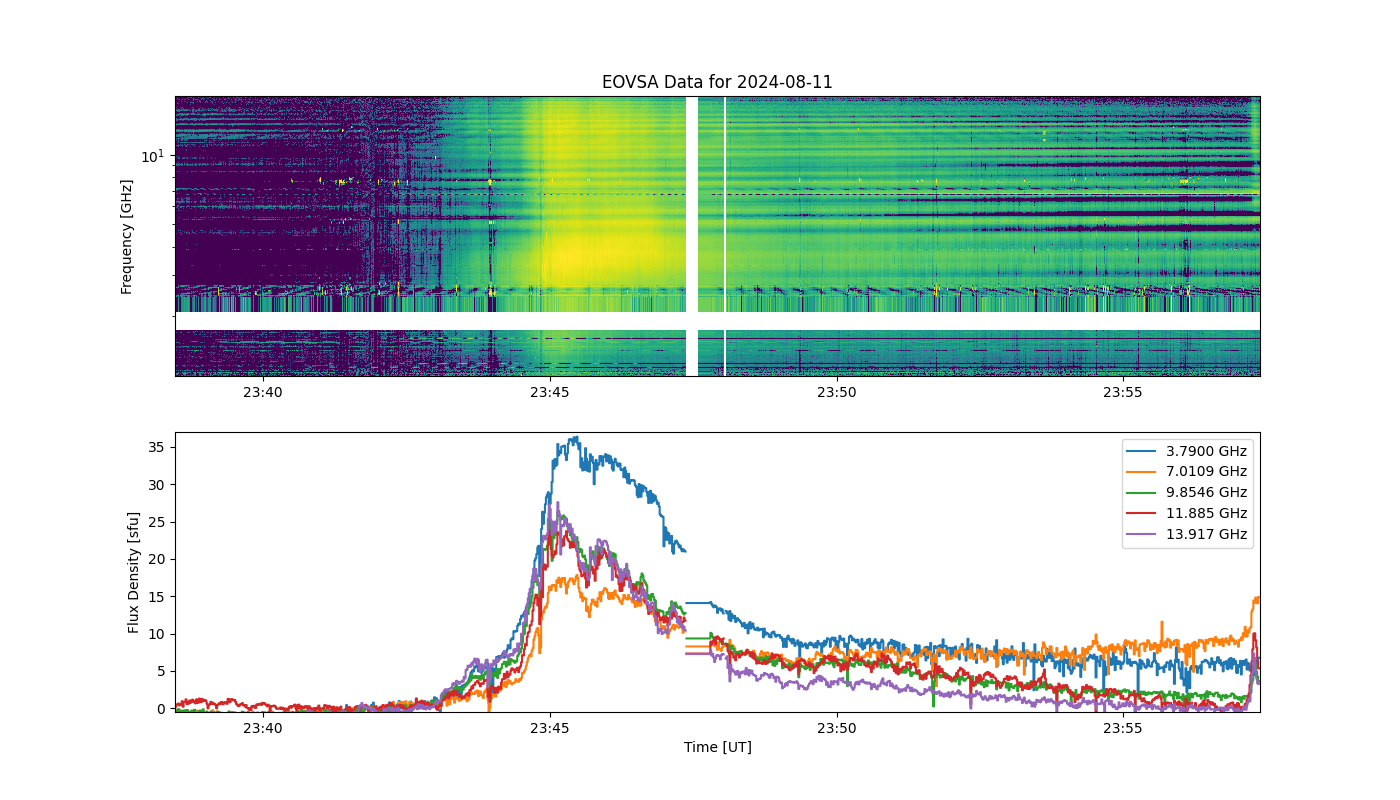Click the EOVSA Data for 2024-08-11 title

717,82
